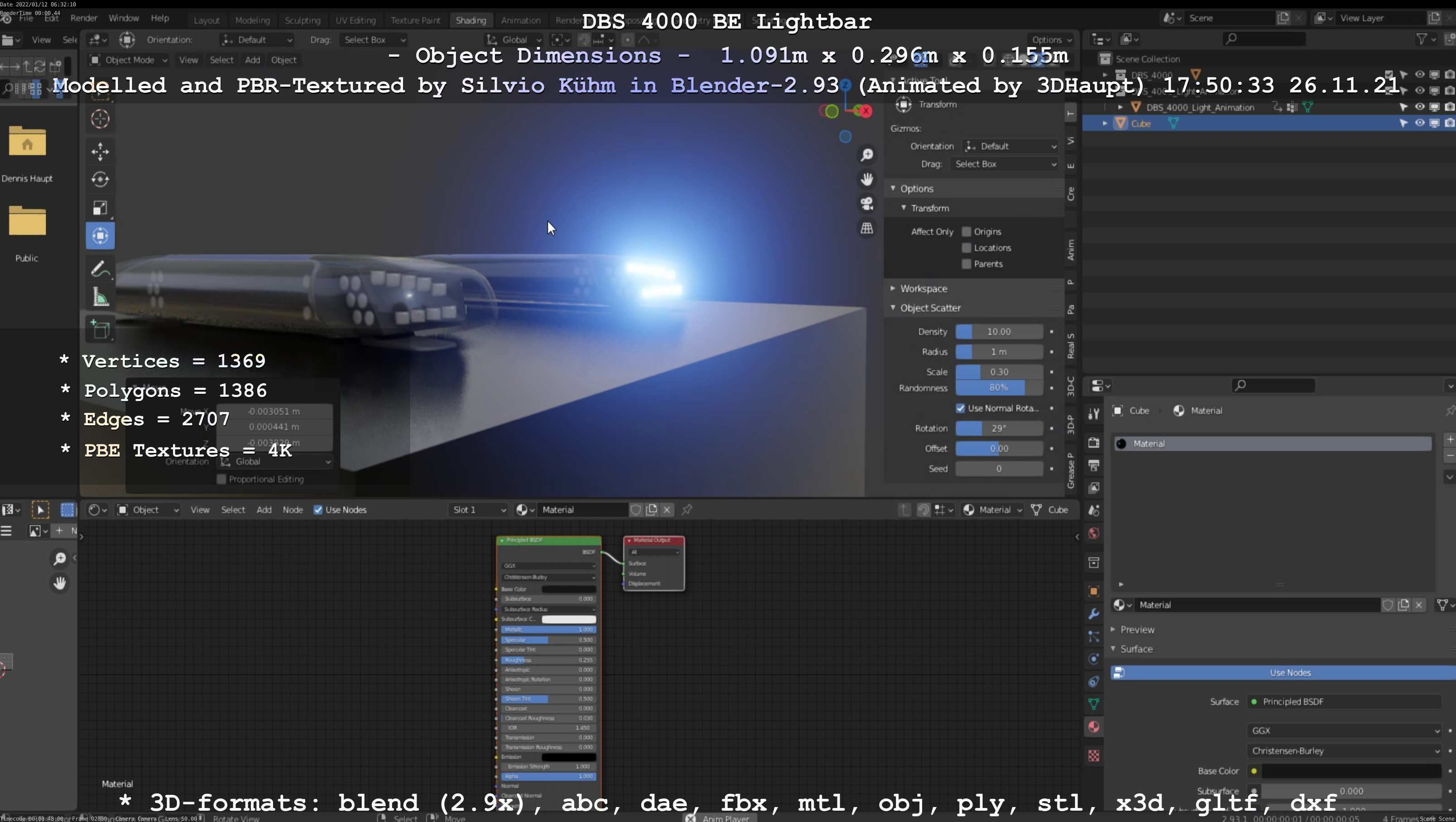1456x822 pixels.
Task: Toggle camera view icon in viewport
Action: 866,204
